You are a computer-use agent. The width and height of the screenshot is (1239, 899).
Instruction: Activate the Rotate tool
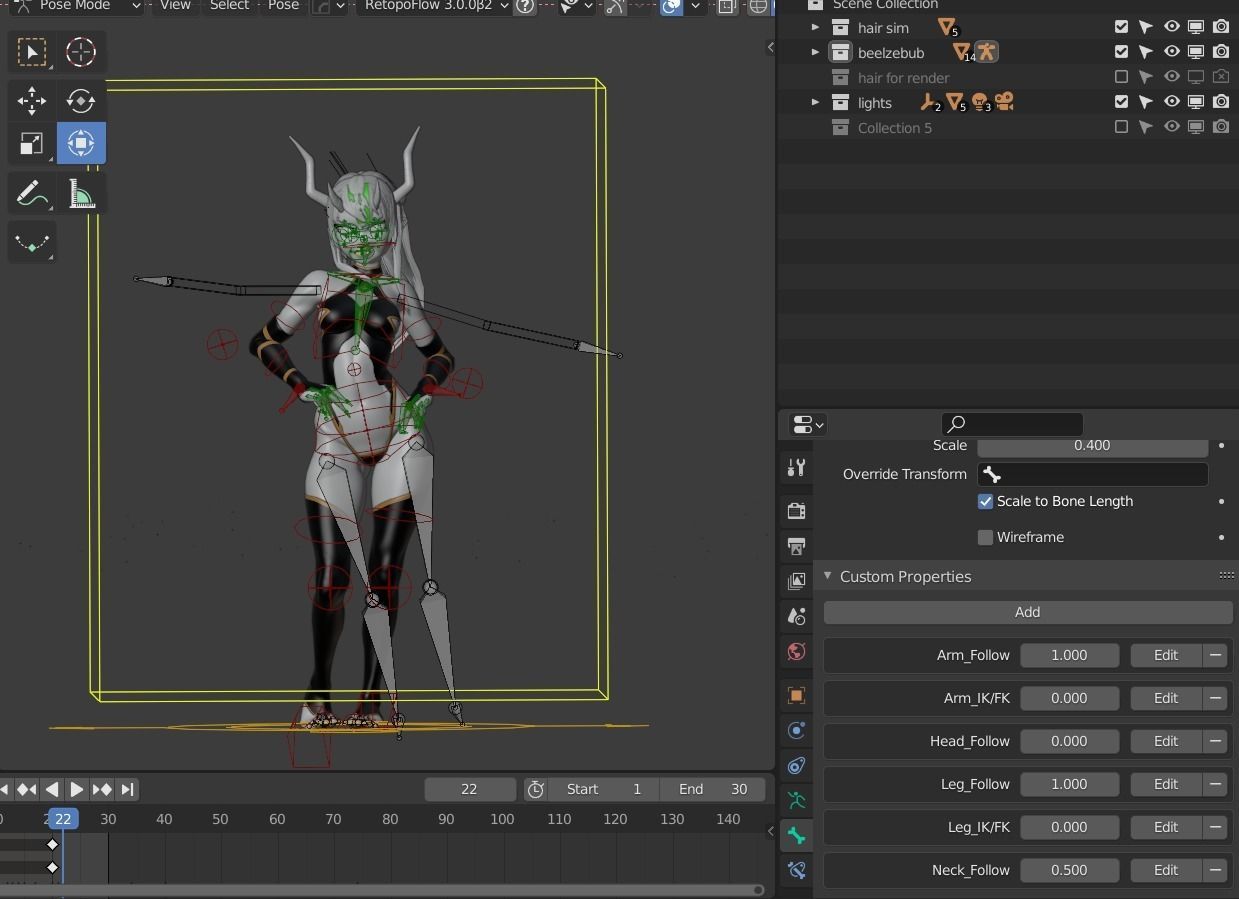point(81,100)
